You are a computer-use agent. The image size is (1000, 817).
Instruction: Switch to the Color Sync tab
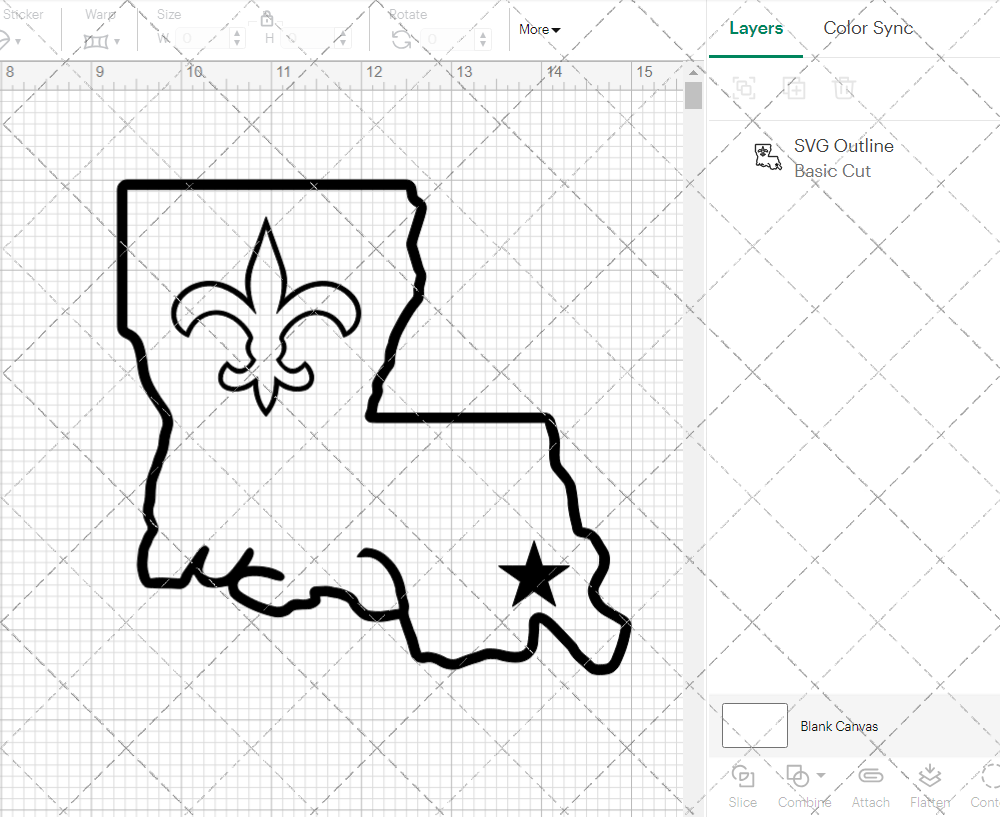868,28
